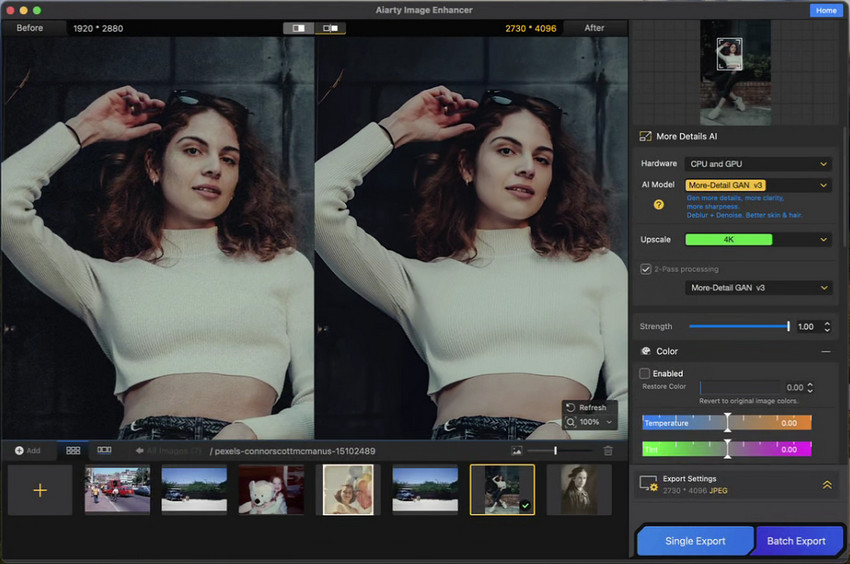
Task: Click the Strength slider
Action: click(x=739, y=326)
